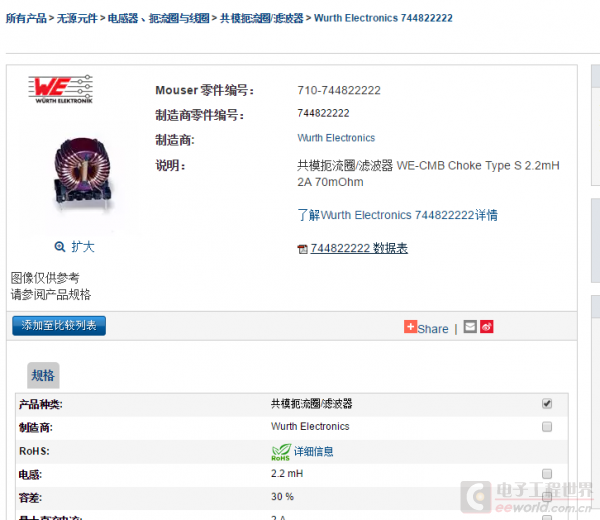Click the Würth Elektronik WE logo
This screenshot has width=600, height=520.
(60, 89)
